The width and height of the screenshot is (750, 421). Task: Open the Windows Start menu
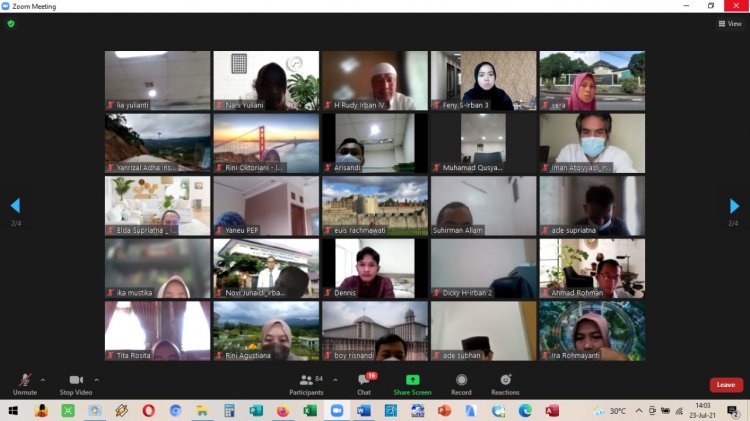(x=13, y=410)
